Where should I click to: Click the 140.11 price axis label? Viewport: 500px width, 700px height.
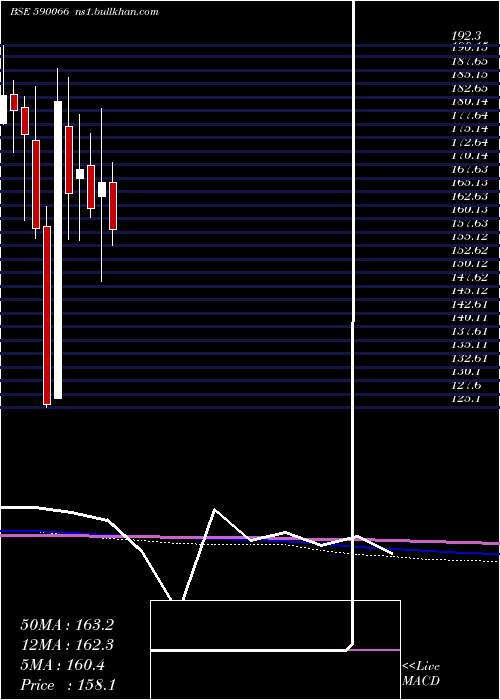coord(469,317)
